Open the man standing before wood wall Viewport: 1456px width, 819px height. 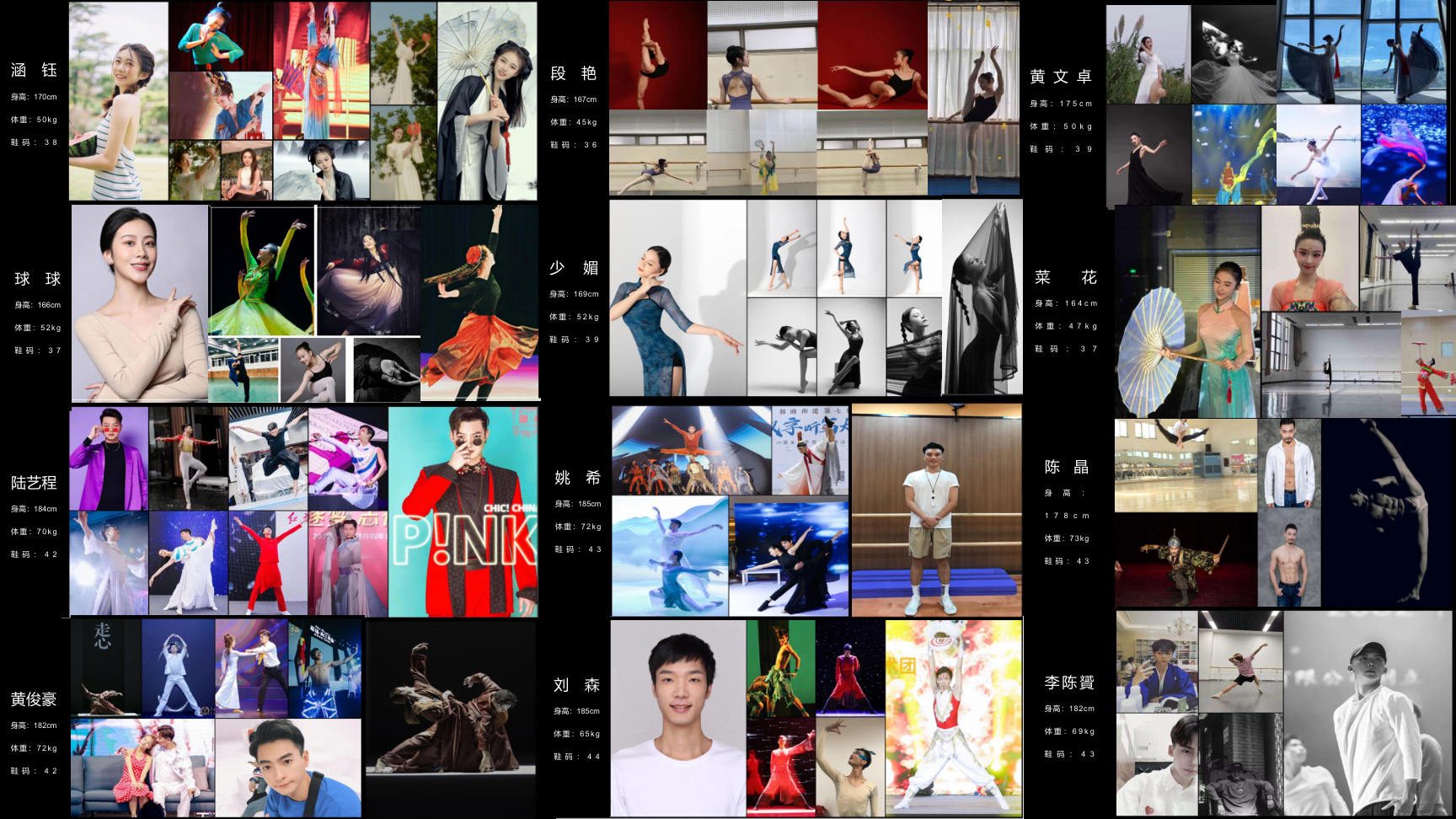pos(937,510)
